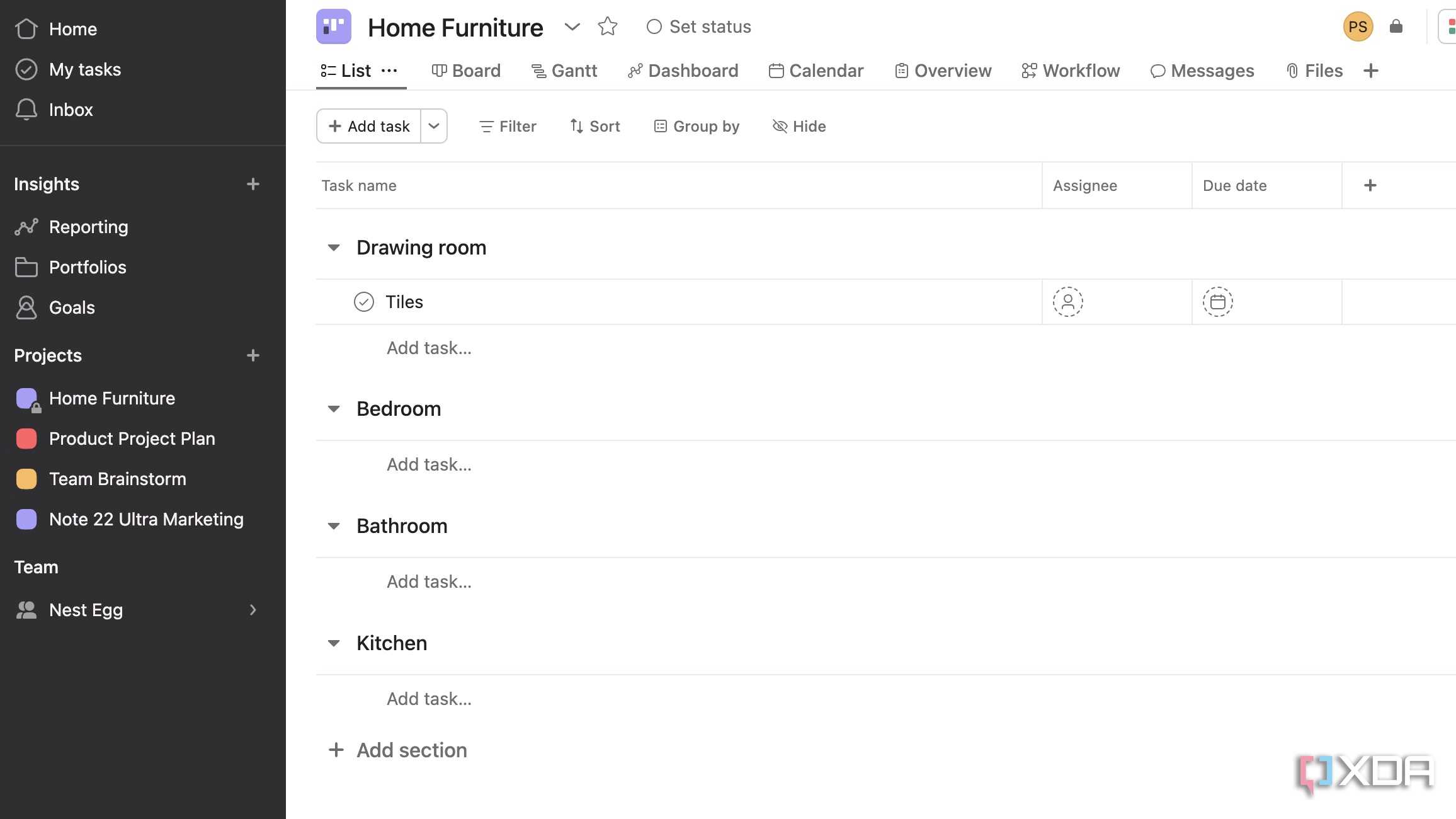The width and height of the screenshot is (1456, 819).
Task: Switch to the Dashboard tab
Action: (x=683, y=71)
